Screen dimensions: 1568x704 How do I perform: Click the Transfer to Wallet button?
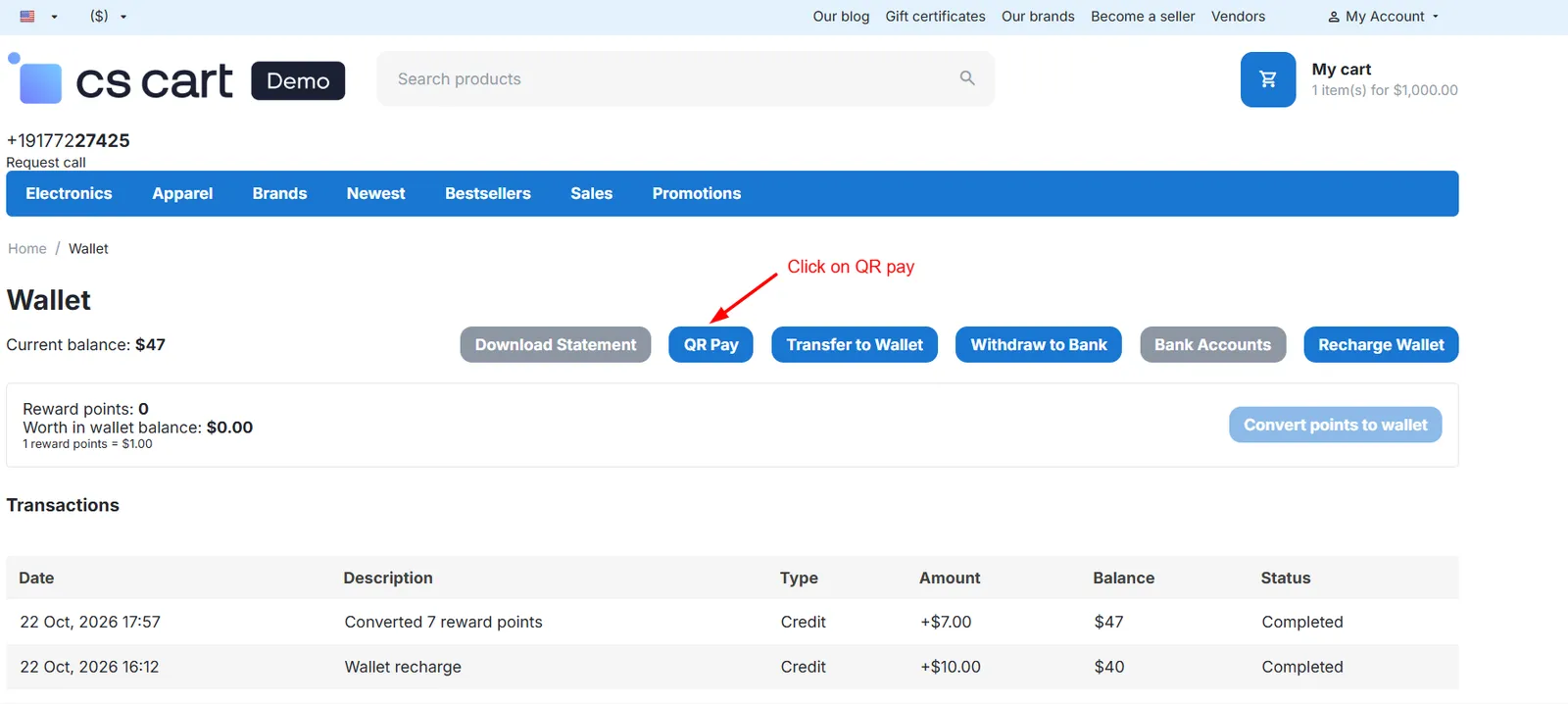pyautogui.click(x=855, y=344)
